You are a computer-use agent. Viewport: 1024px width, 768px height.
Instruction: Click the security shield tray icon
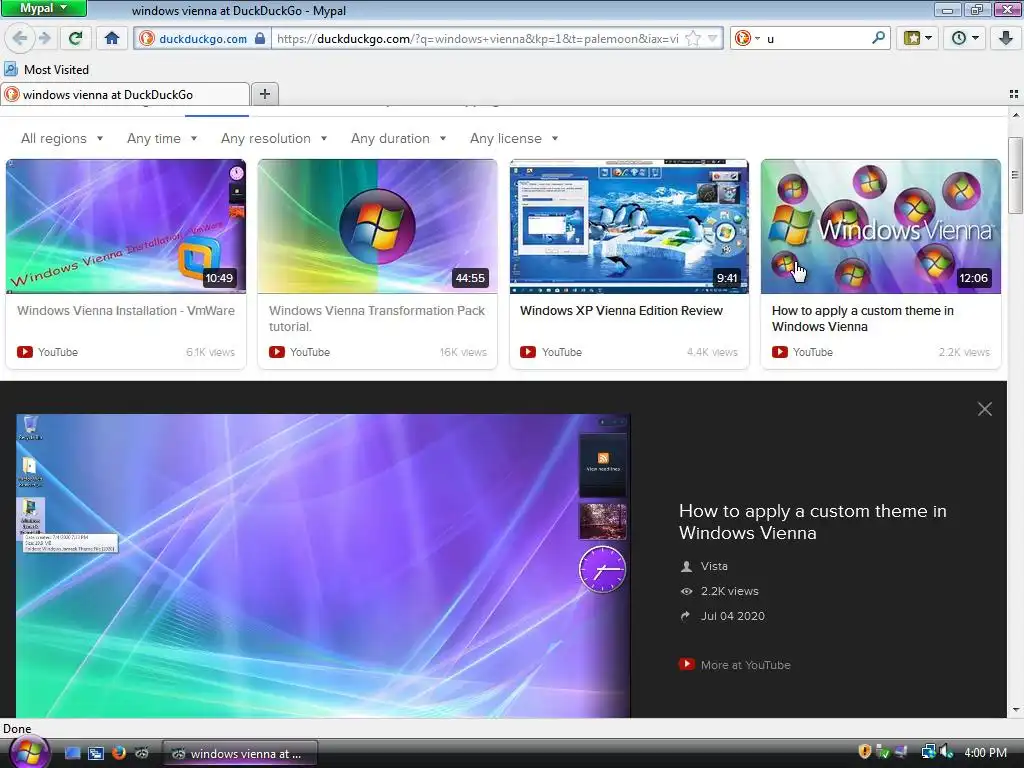point(864,752)
